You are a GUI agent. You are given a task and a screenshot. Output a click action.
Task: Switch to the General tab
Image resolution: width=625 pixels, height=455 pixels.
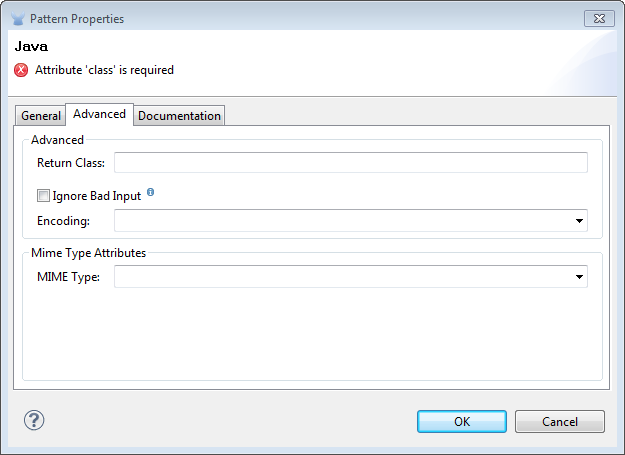pyautogui.click(x=41, y=116)
